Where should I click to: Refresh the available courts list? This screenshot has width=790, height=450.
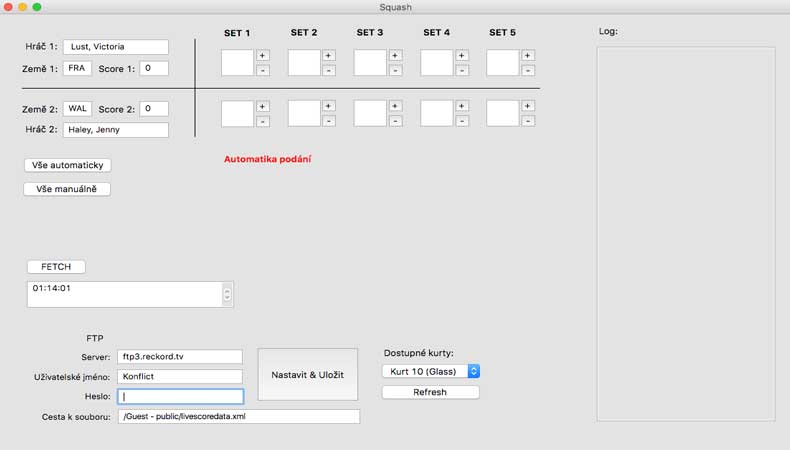pos(430,392)
